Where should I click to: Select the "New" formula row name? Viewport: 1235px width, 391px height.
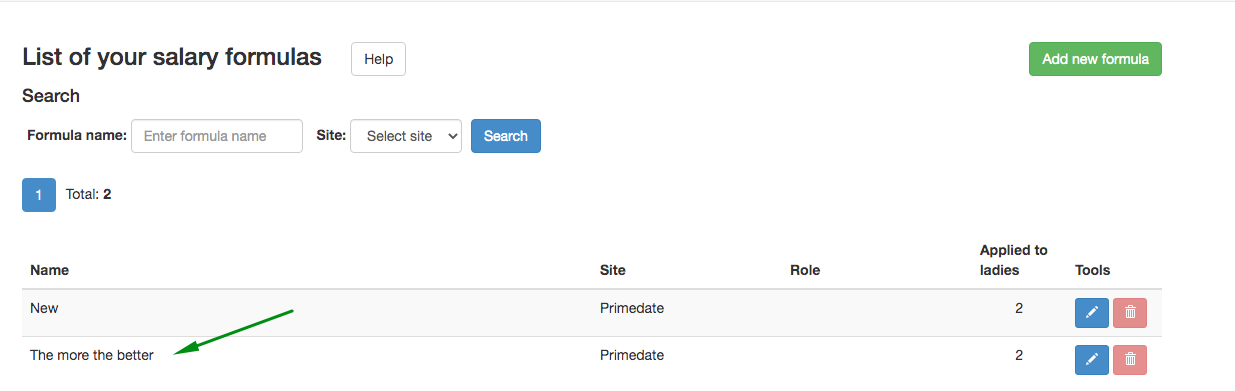(x=44, y=308)
